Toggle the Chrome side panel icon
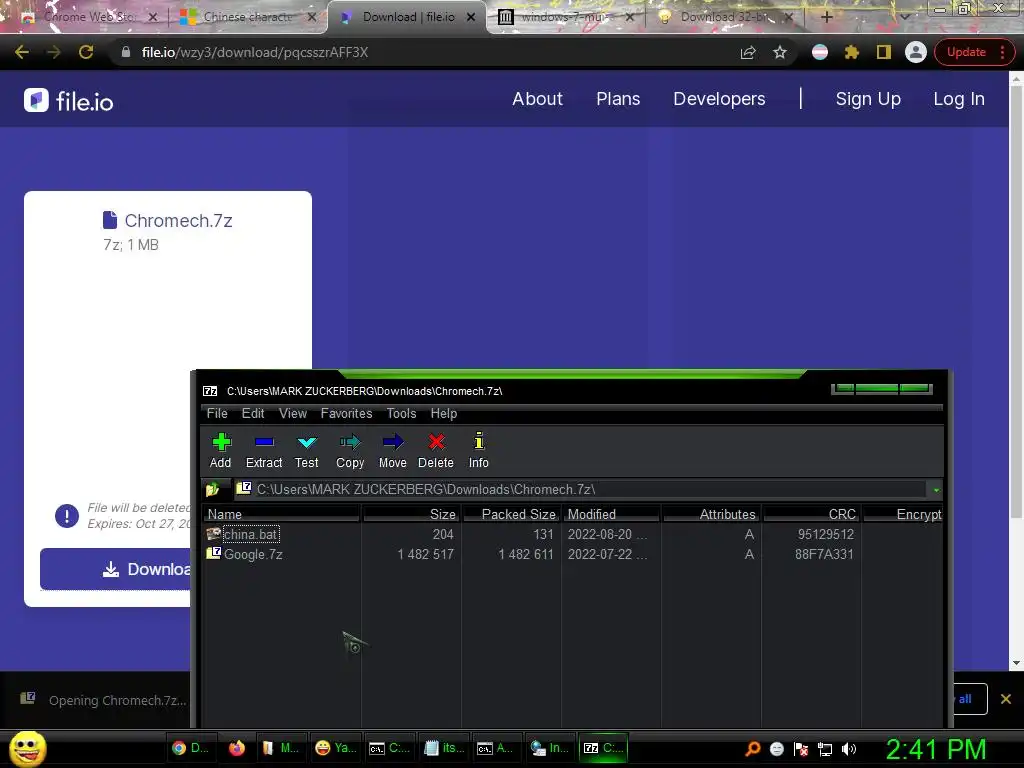Image resolution: width=1024 pixels, height=768 pixels. tap(884, 52)
